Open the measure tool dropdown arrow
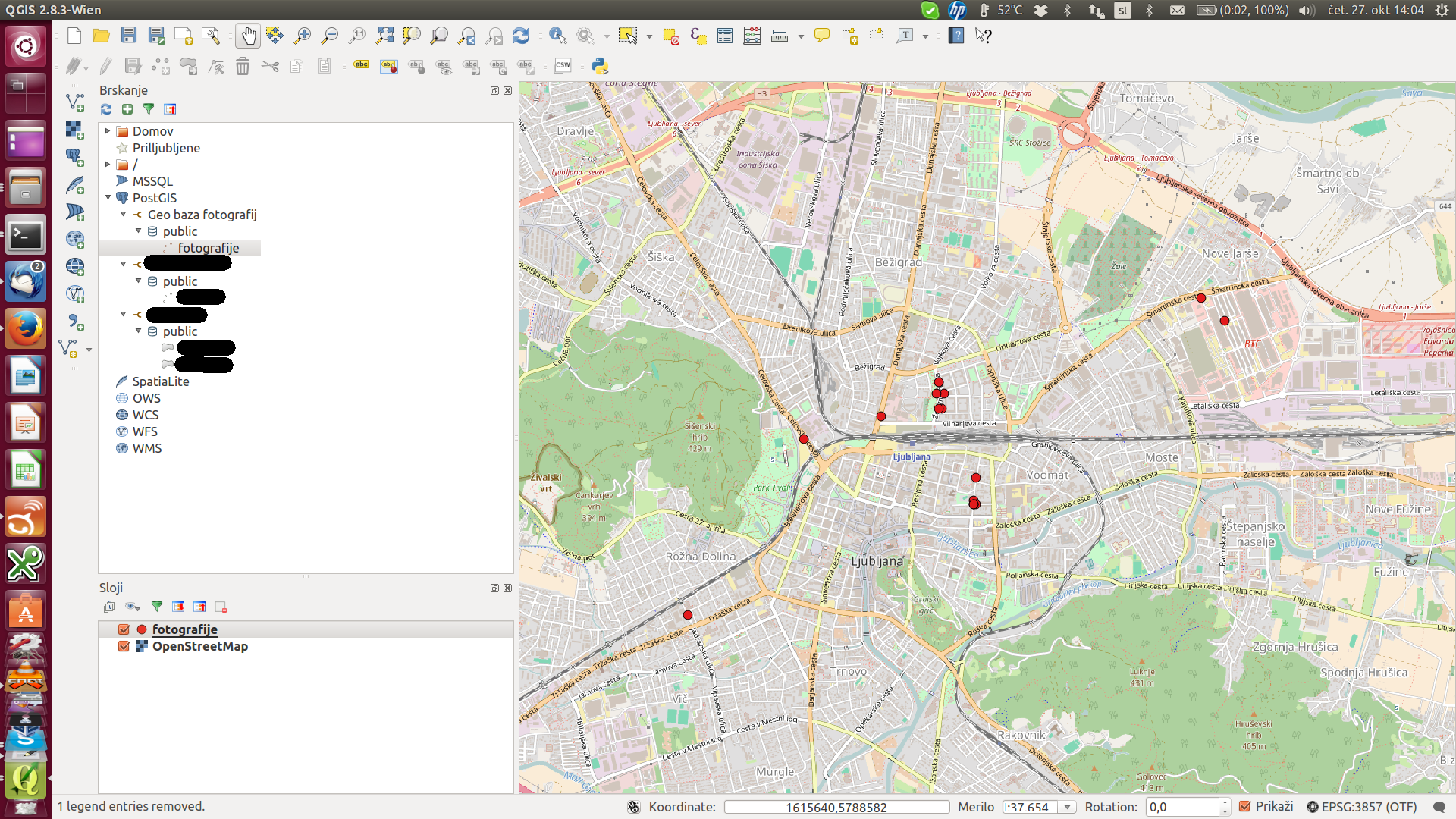Viewport: 1456px width, 819px height. point(801,36)
